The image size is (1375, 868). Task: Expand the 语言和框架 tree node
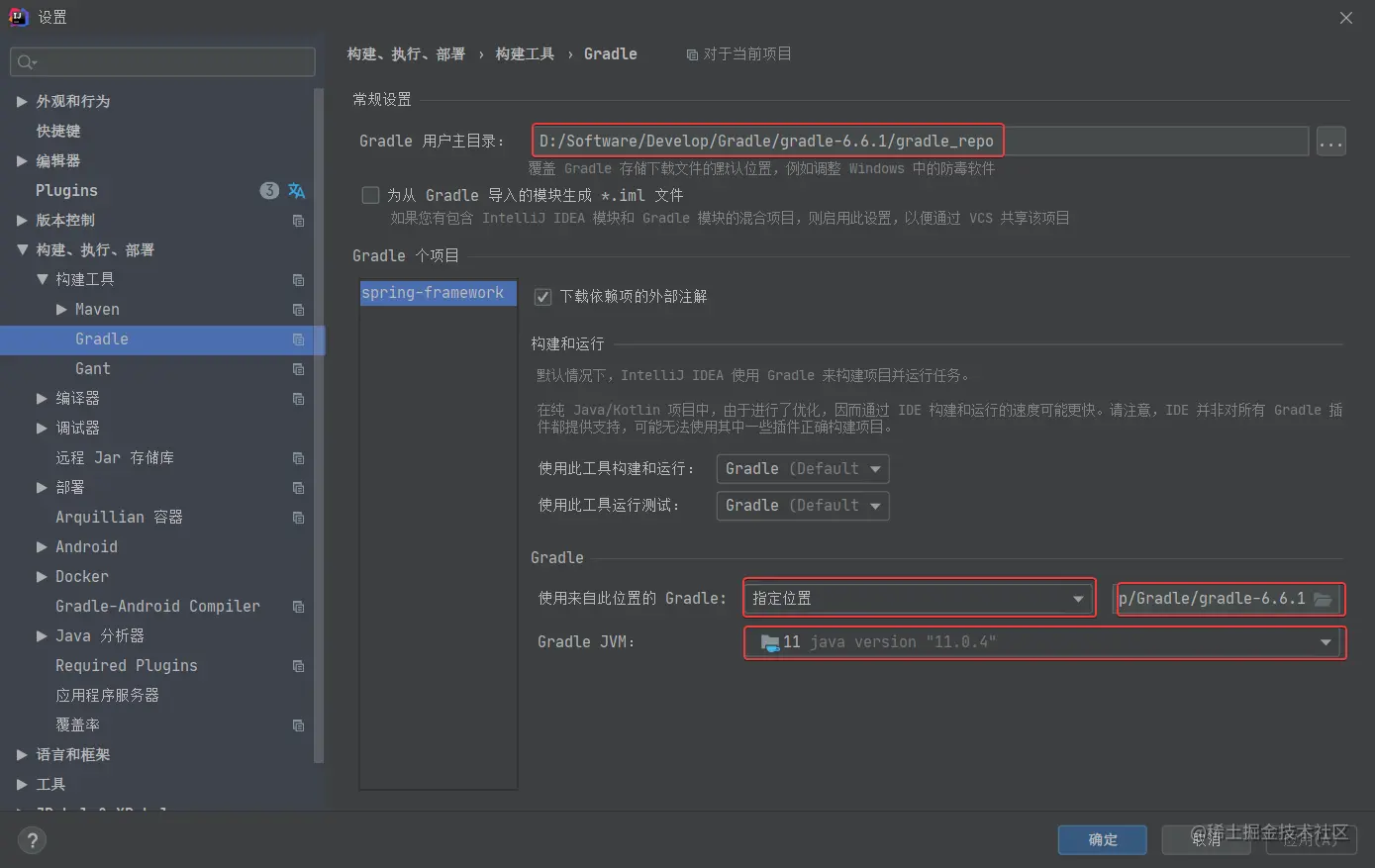tap(22, 754)
